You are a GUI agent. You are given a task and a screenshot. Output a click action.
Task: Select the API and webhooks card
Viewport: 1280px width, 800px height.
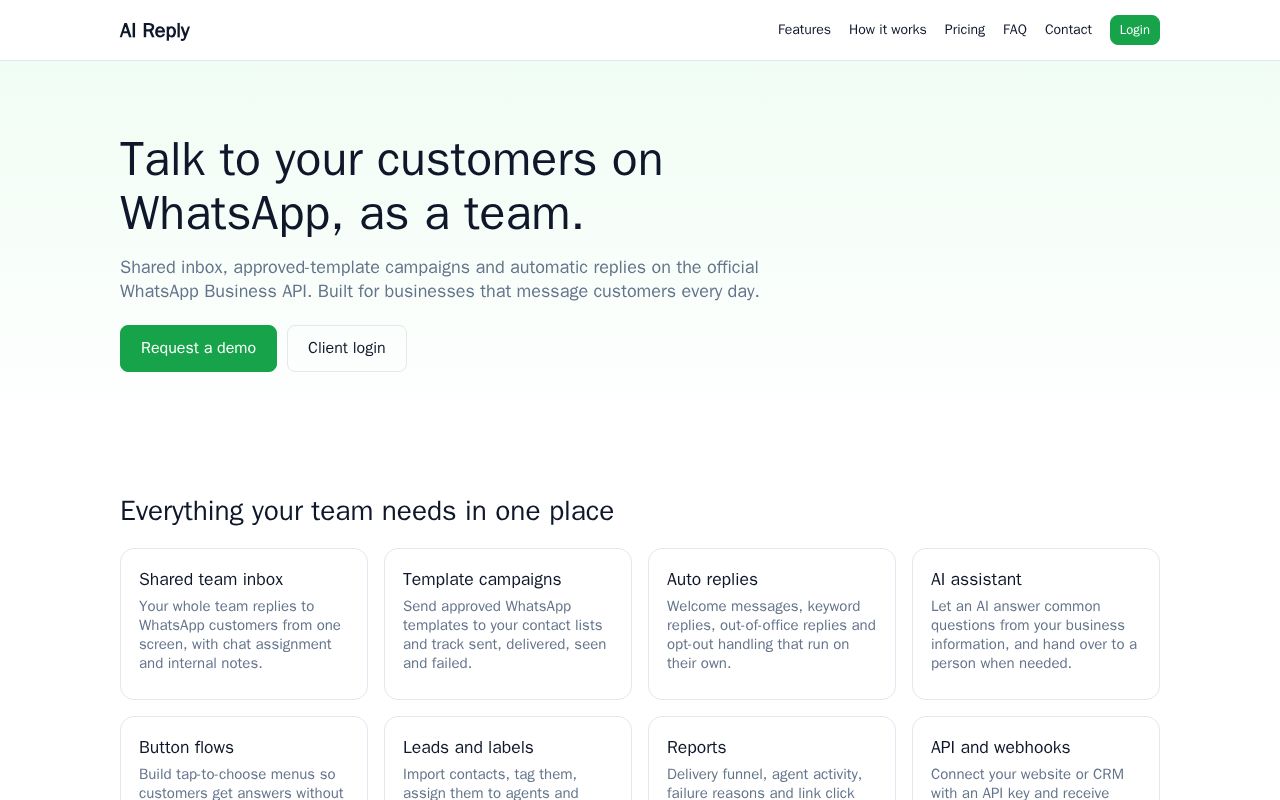coord(1036,758)
